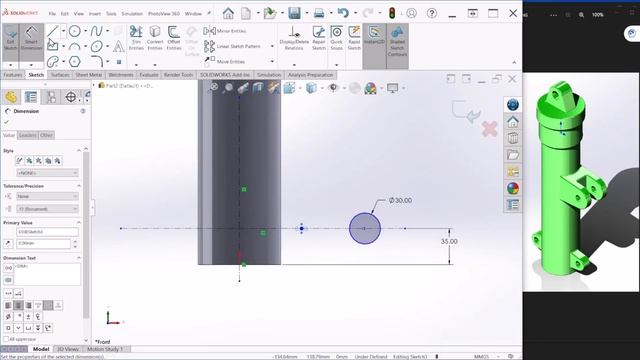Collapse the Primary Value section
640x360 pixels.
click(x=79, y=222)
